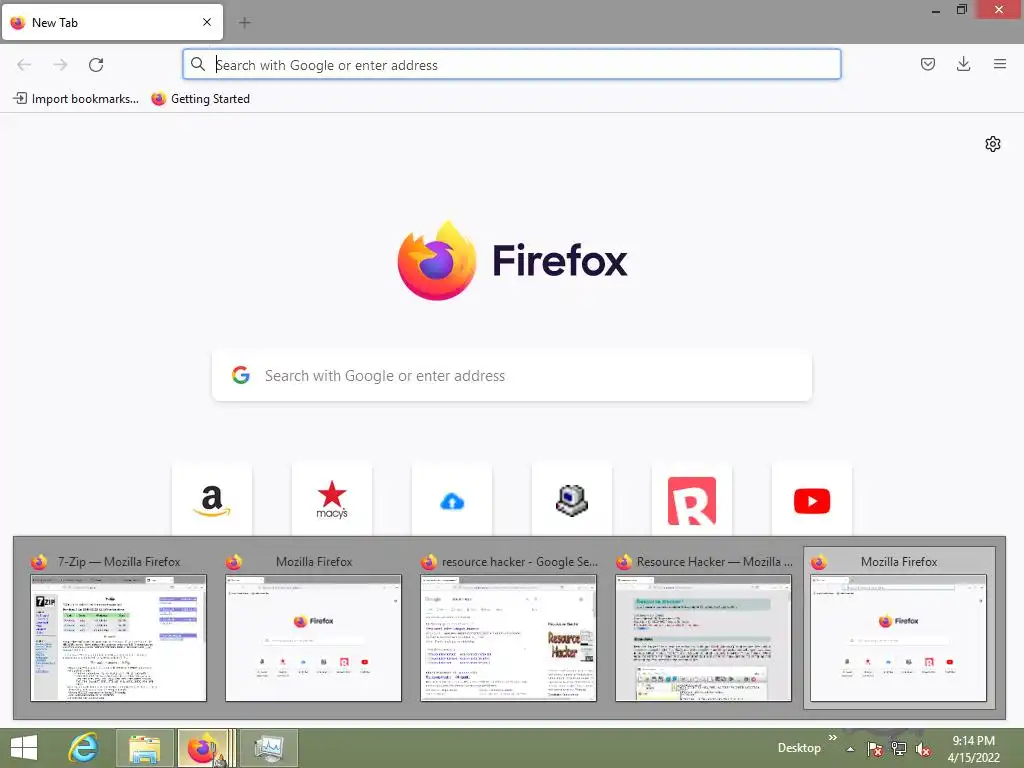
Task: Open the volume speaker tray icon
Action: [923, 749]
